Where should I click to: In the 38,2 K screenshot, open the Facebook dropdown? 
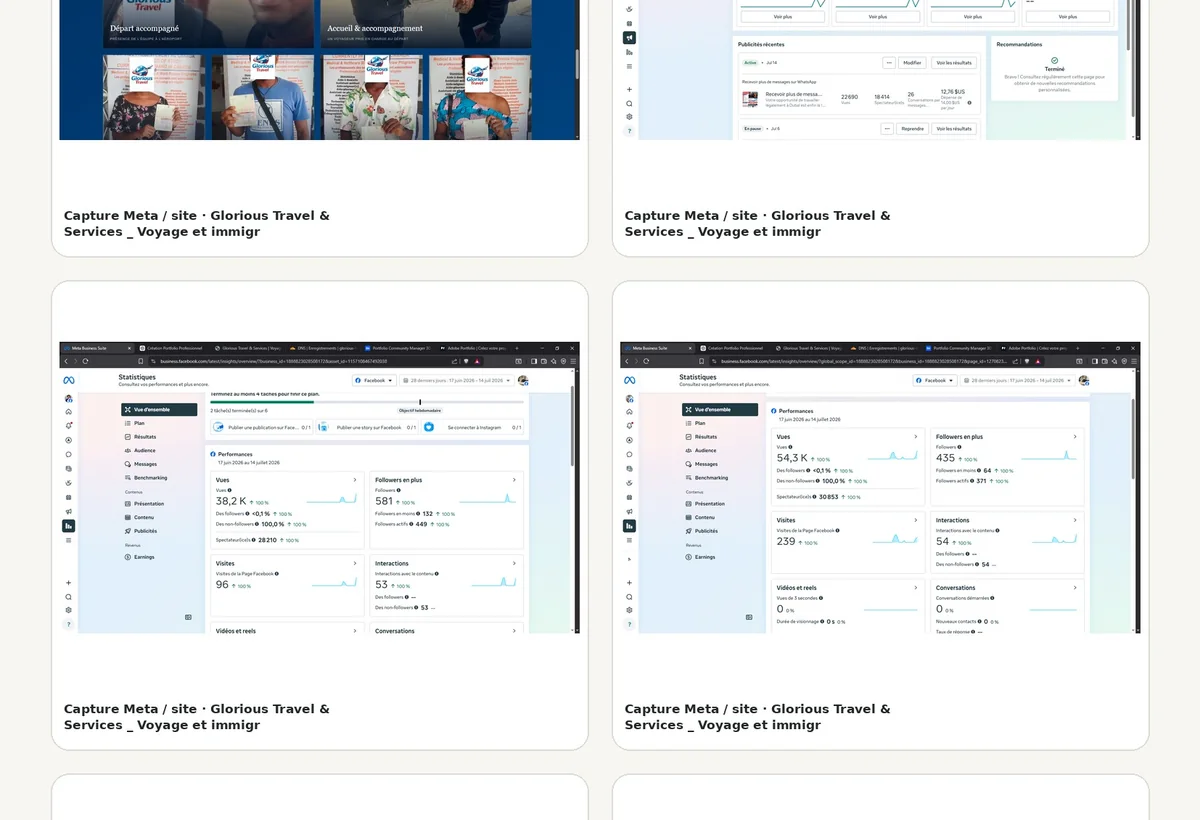tap(374, 381)
